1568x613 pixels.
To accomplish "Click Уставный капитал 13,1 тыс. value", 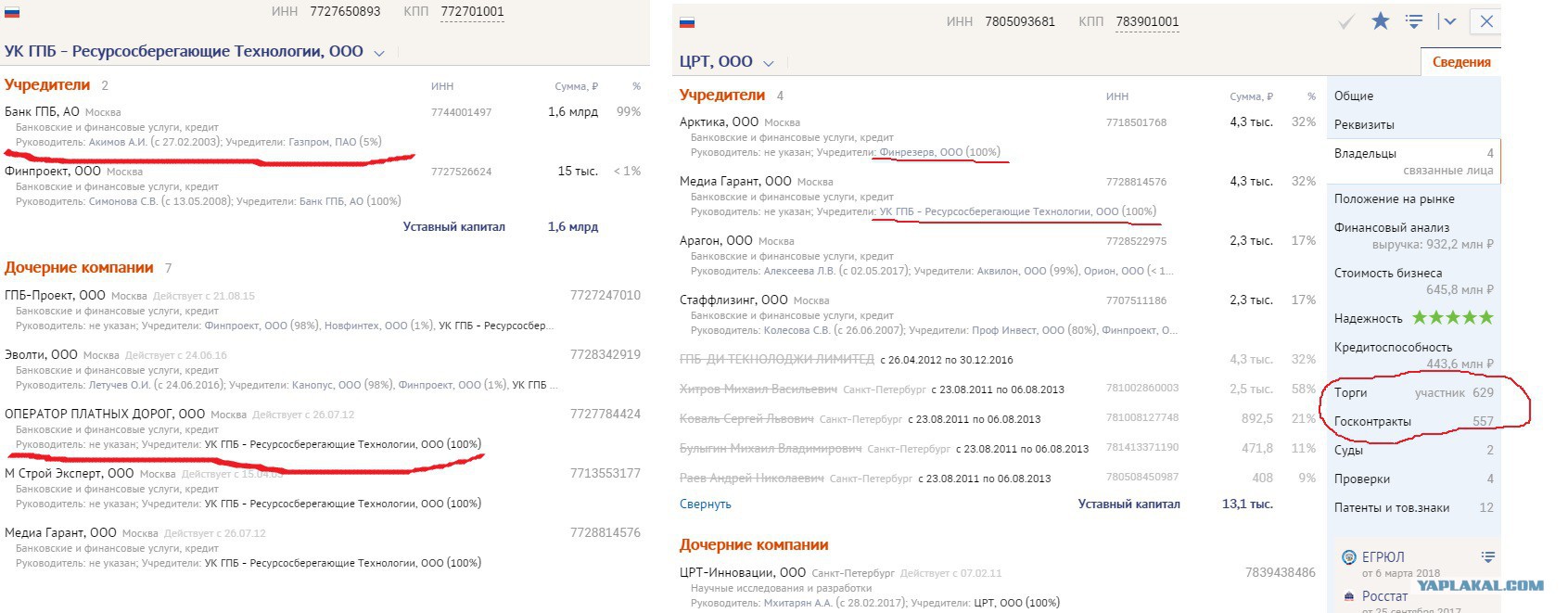I will coord(1246,504).
